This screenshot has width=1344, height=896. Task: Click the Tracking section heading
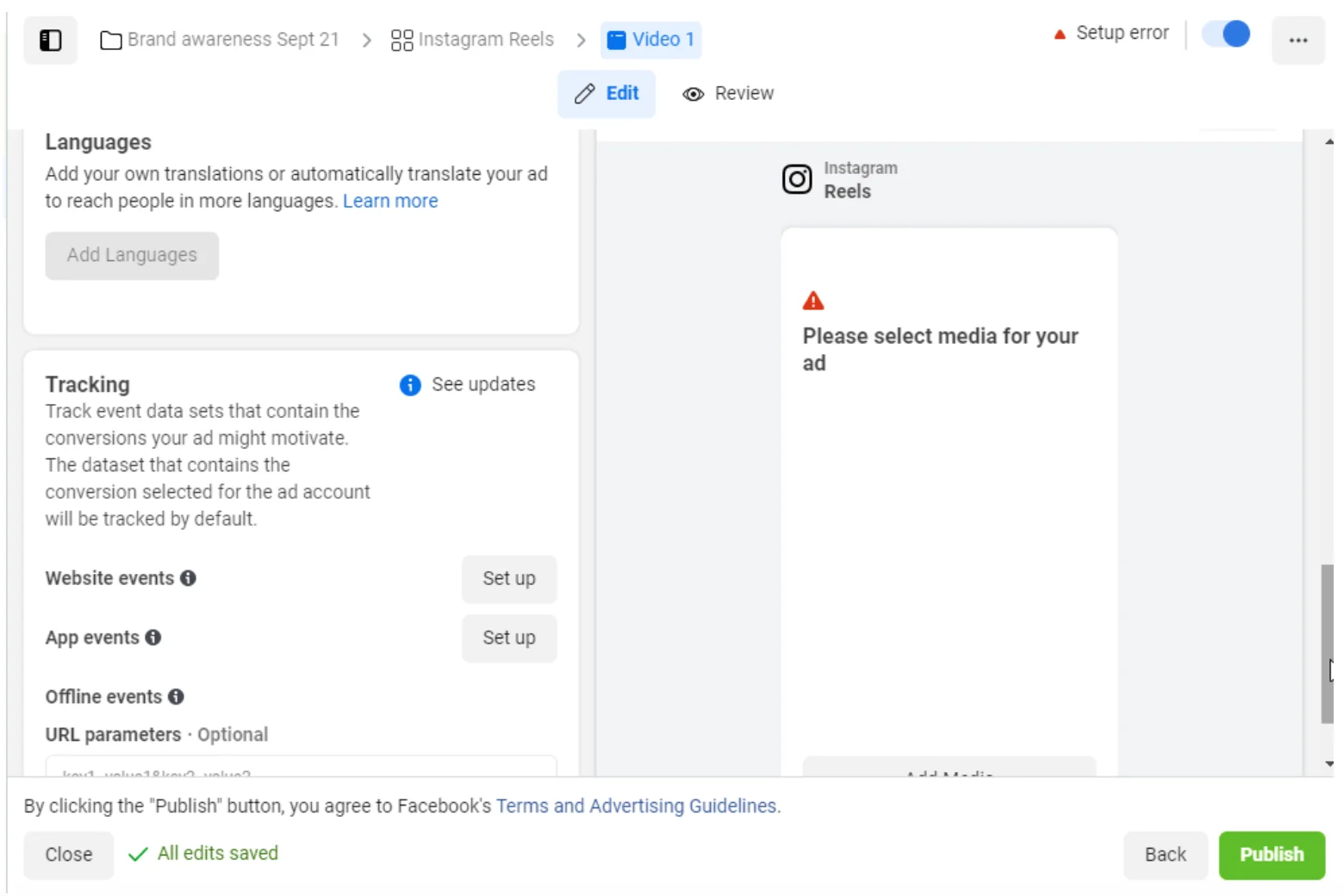88,385
